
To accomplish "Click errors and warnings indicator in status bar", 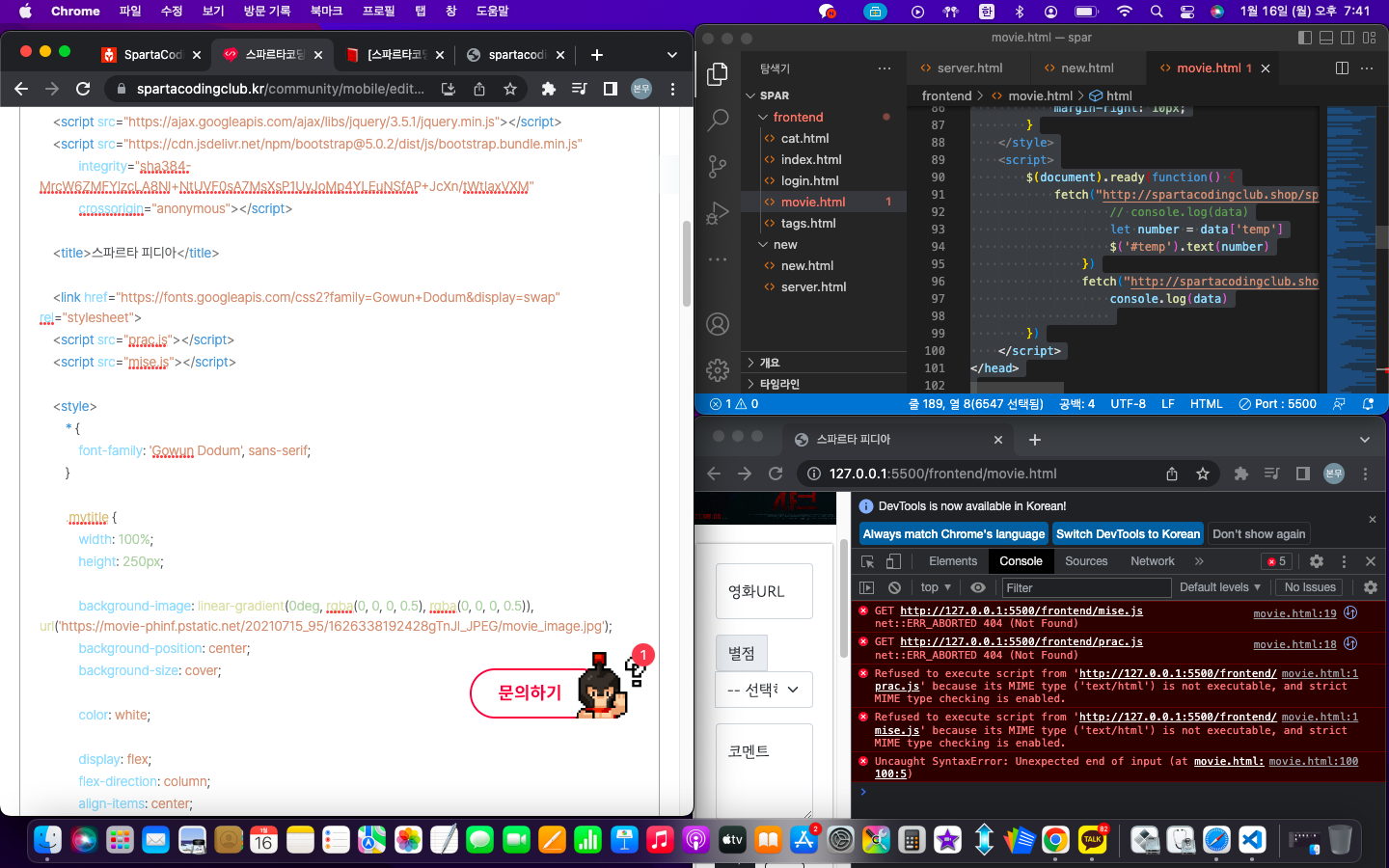I will coord(734,404).
